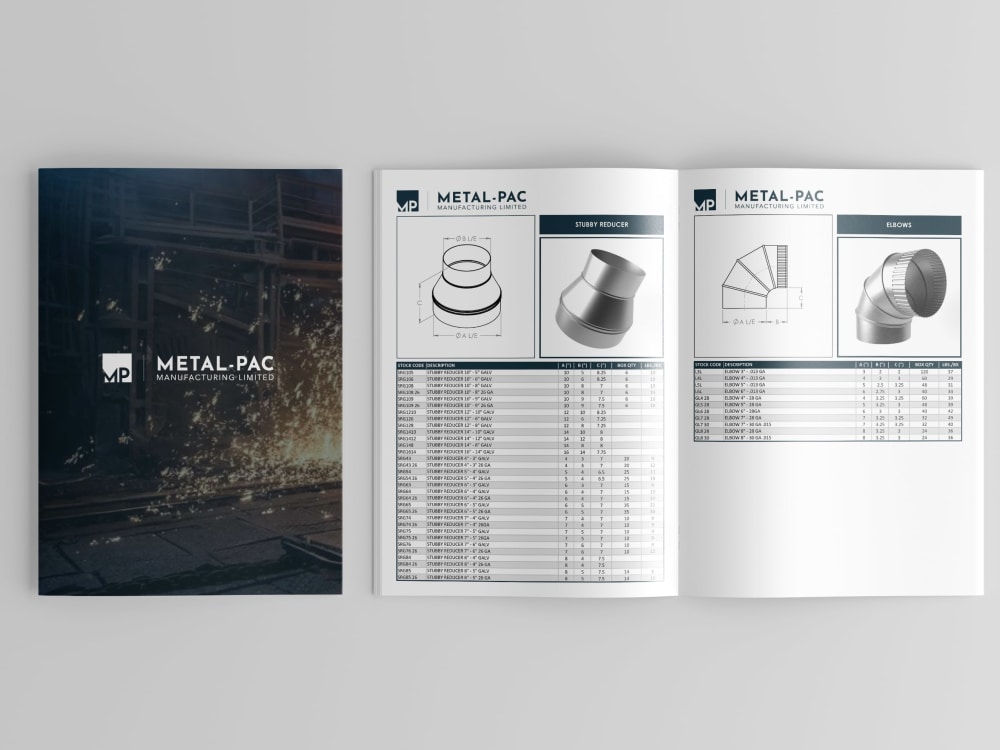Select the row 'STUBBY REDUCER 14" - 12" GALV'
This screenshot has width=1000, height=750.
click(x=529, y=439)
